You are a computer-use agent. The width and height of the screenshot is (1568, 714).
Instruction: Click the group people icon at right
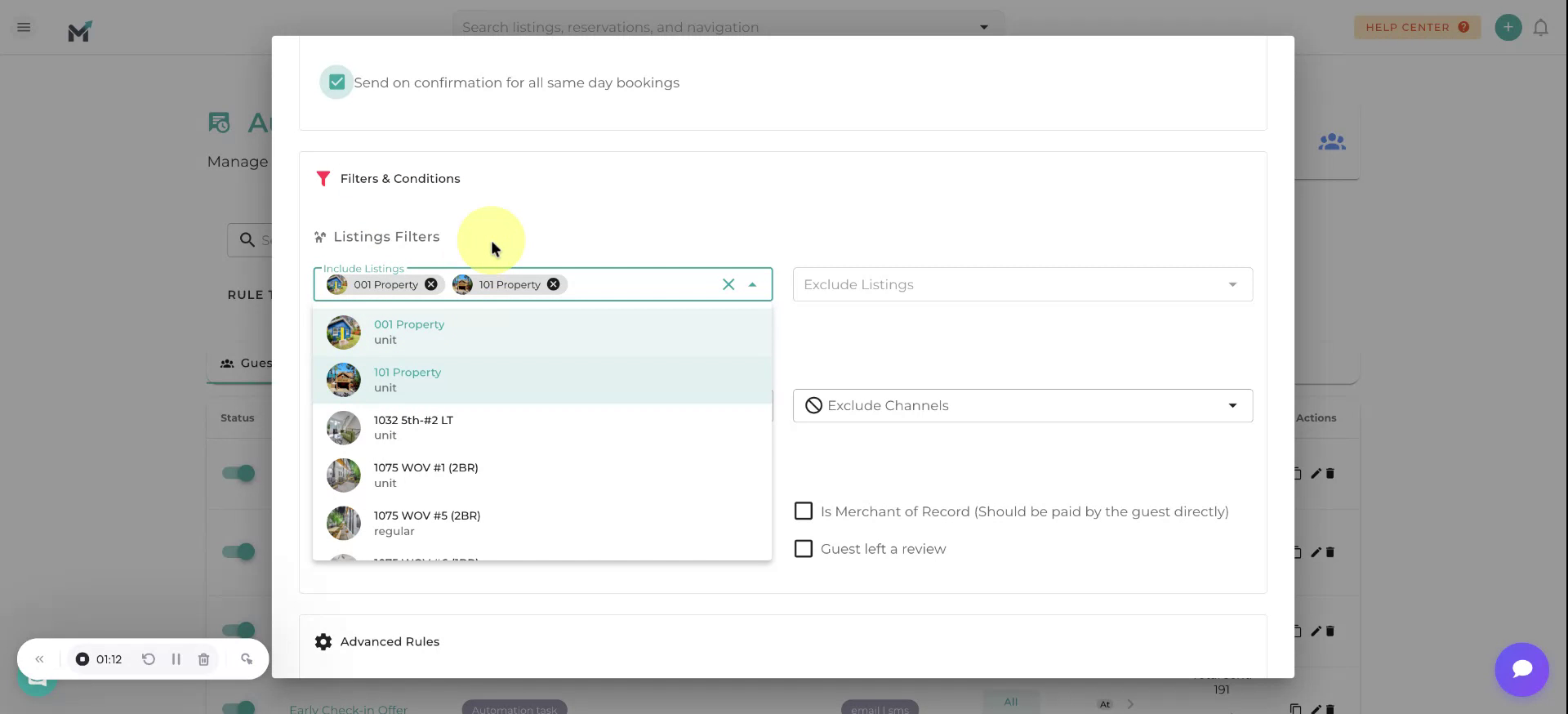(x=1332, y=142)
